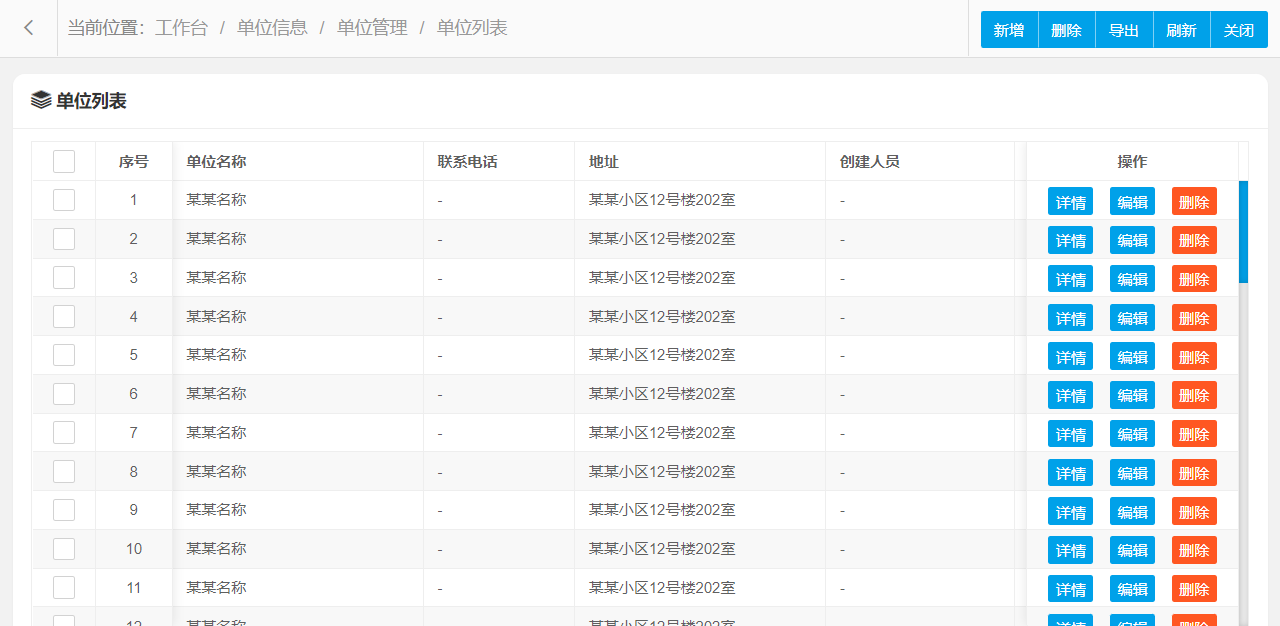The width and height of the screenshot is (1280, 626).
Task: Remove row 3 via 删除 button
Action: click(x=1194, y=279)
